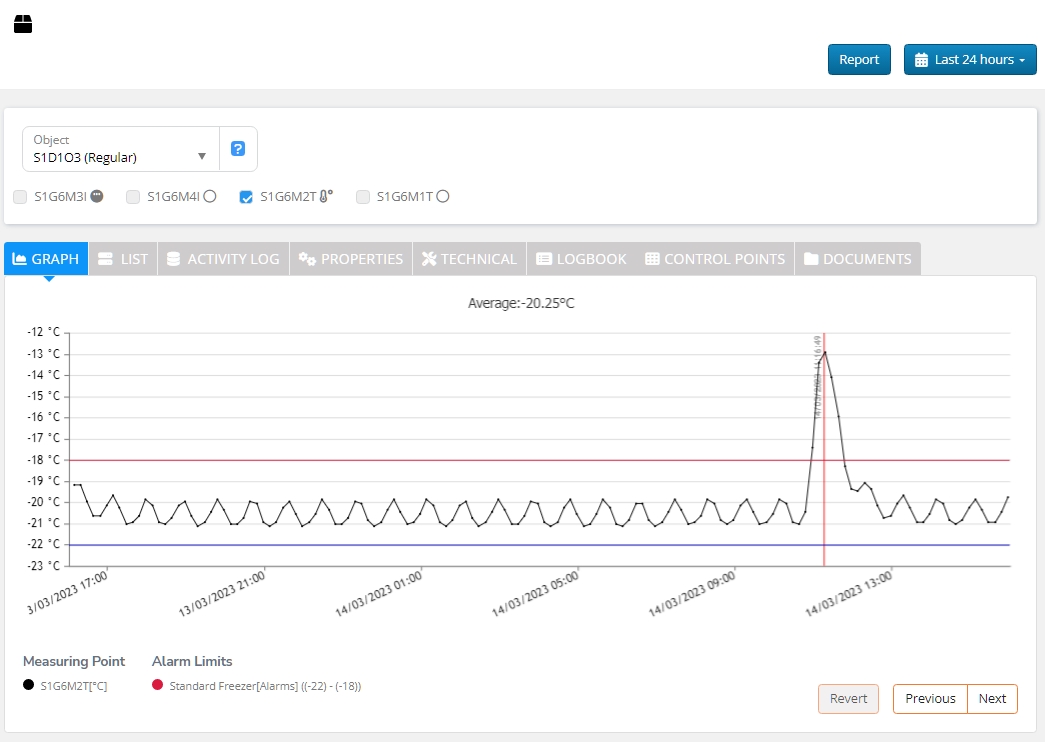Switch to the Activity Log tab
The width and height of the screenshot is (1045, 742).
(x=223, y=259)
